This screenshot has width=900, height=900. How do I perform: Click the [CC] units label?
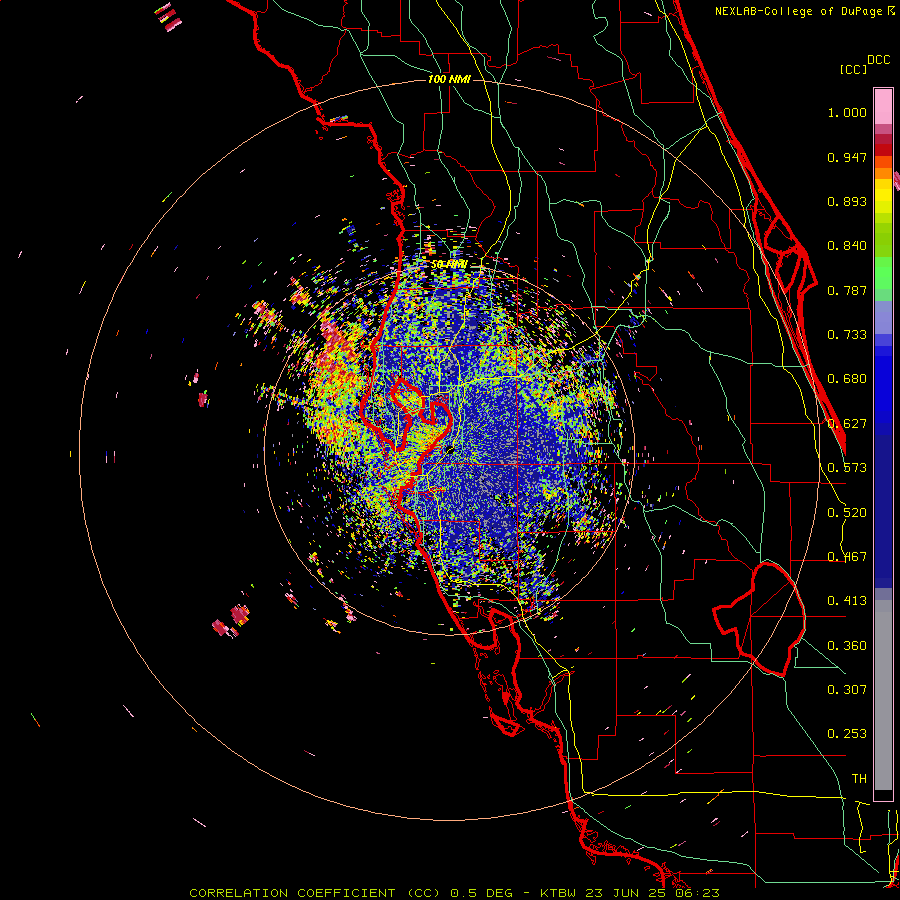click(854, 69)
